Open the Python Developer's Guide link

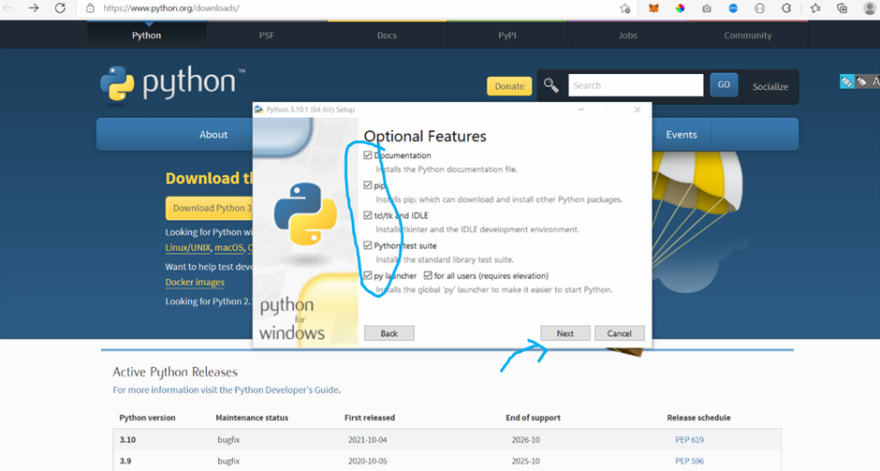click(286, 390)
